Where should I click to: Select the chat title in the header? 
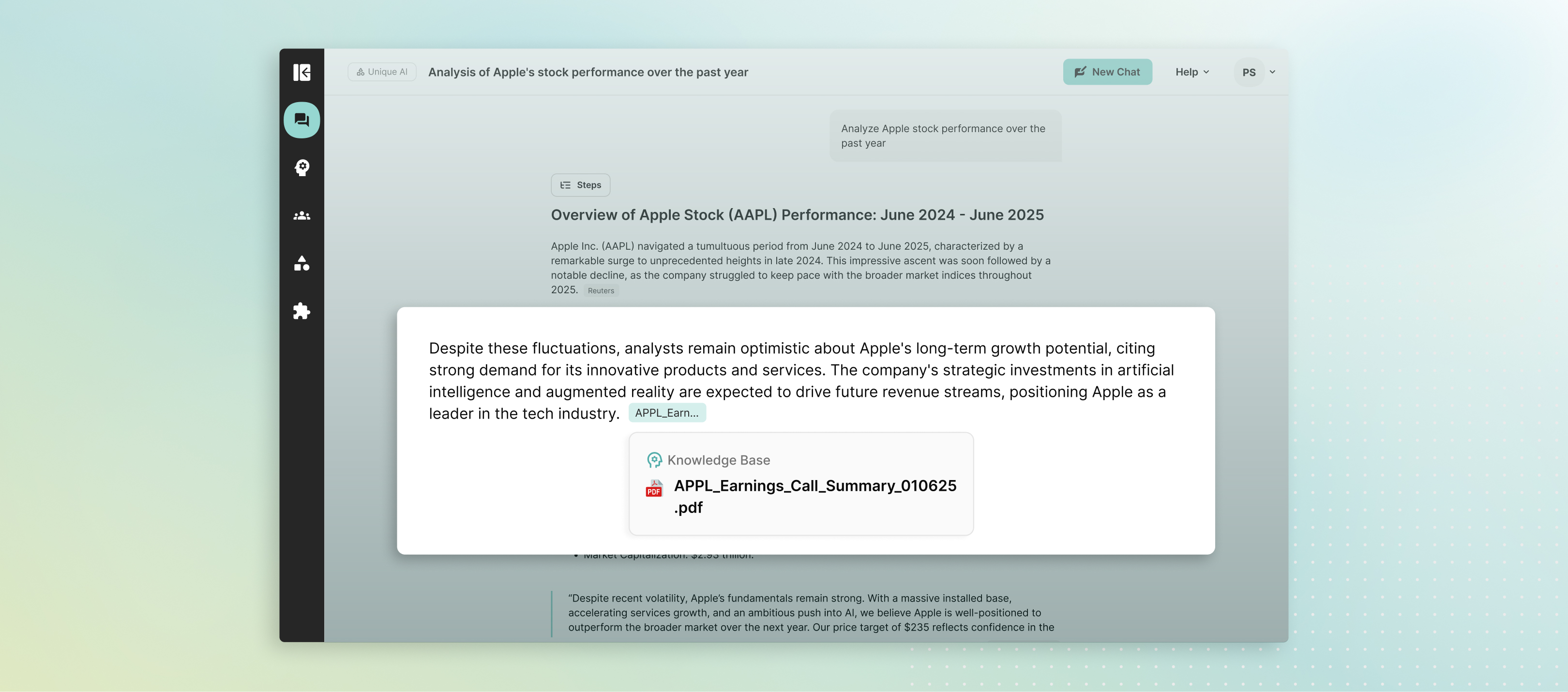coord(588,71)
